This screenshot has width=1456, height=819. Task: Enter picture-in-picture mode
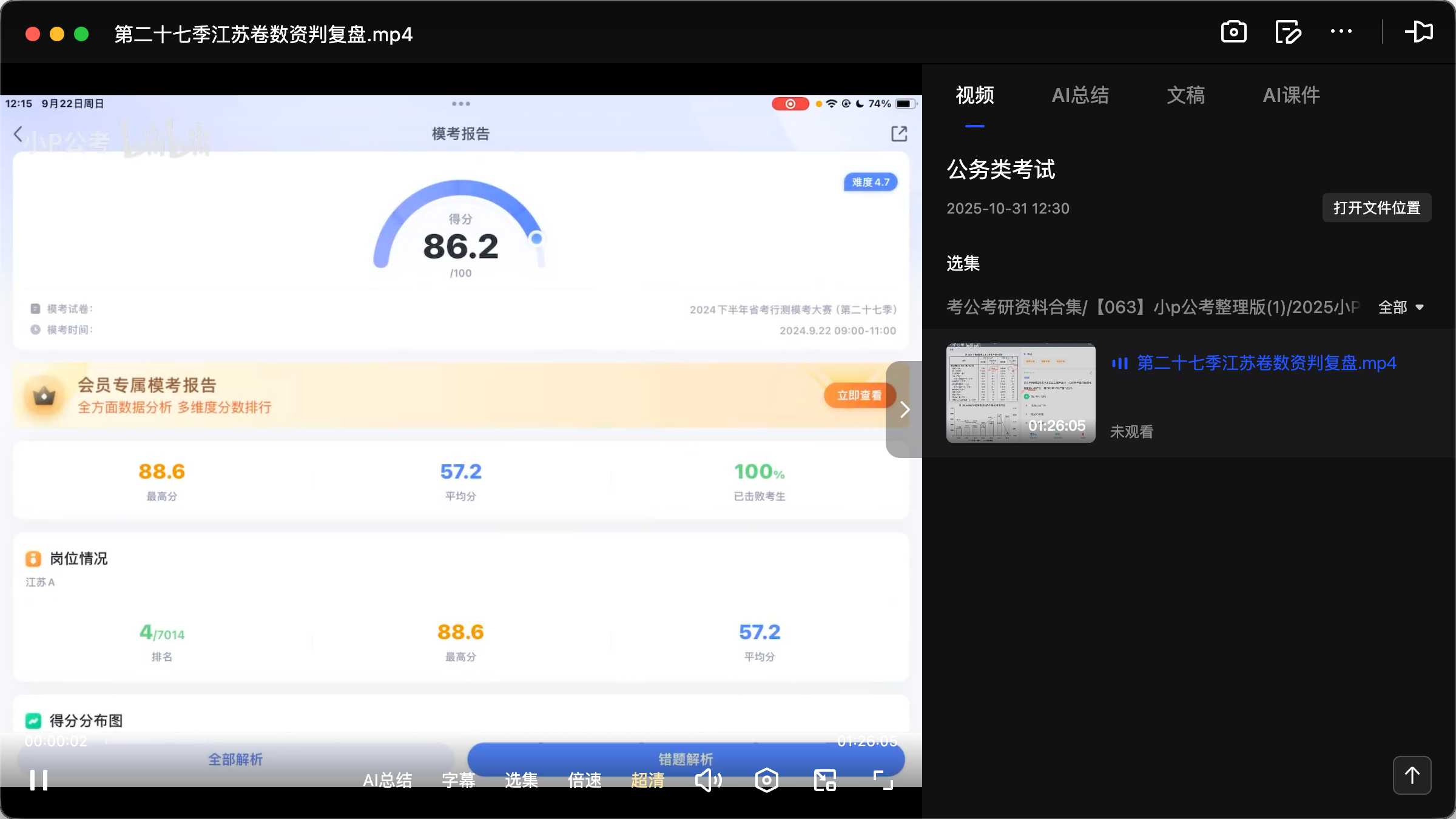[824, 780]
